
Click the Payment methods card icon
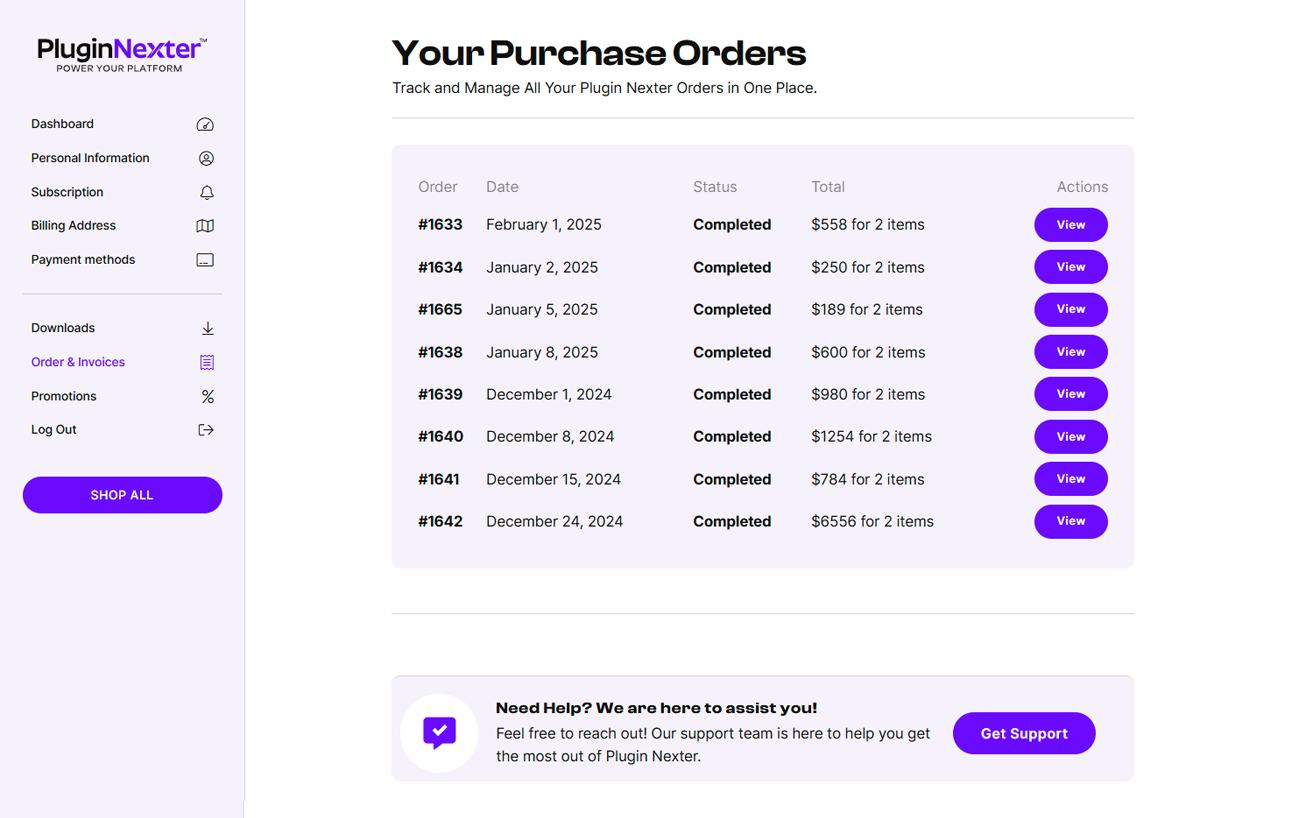point(205,260)
